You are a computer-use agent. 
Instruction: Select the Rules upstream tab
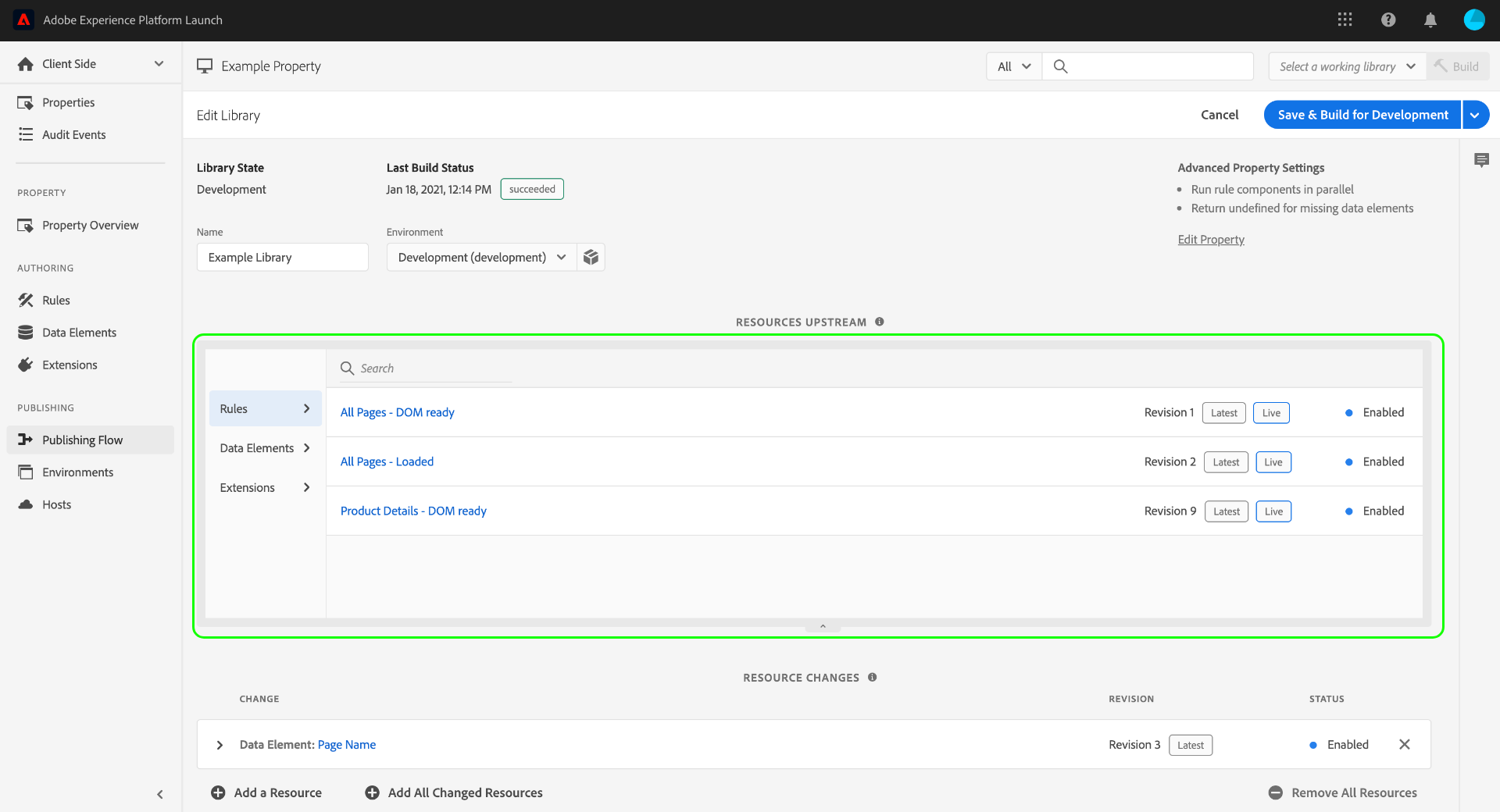pos(266,408)
